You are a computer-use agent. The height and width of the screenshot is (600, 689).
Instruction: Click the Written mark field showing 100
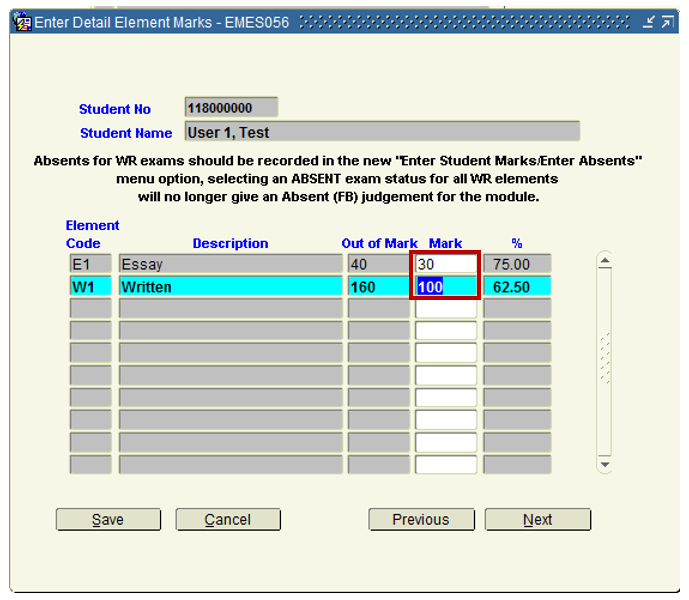coord(446,287)
